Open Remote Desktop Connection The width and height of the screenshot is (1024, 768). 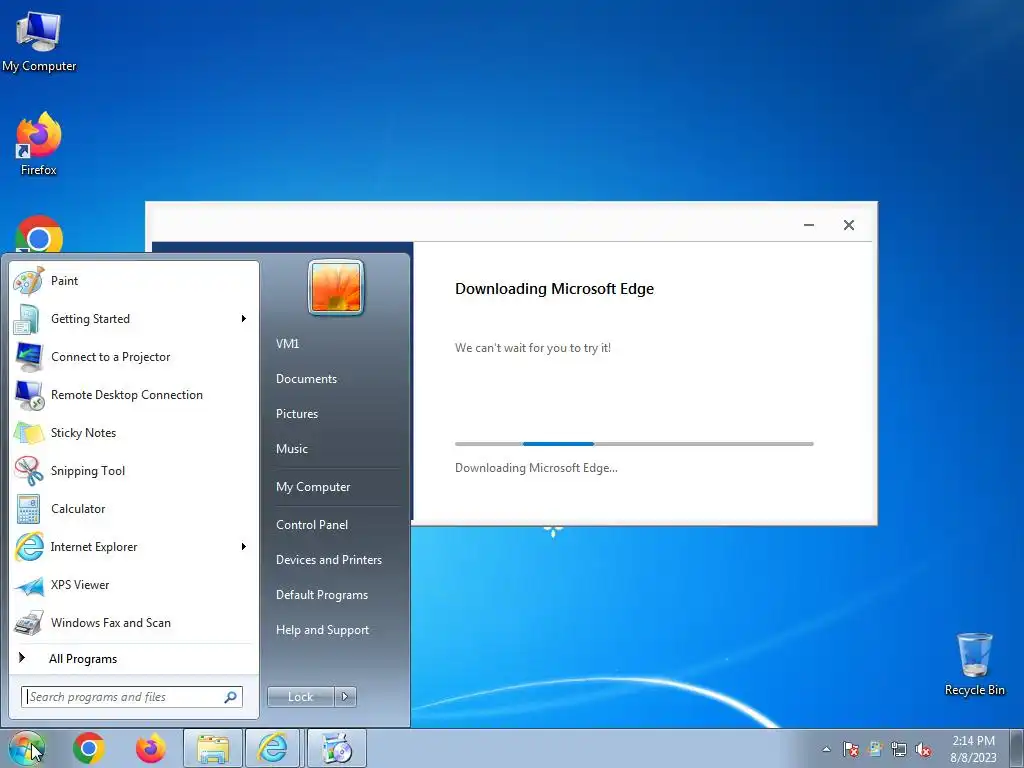tap(134, 394)
